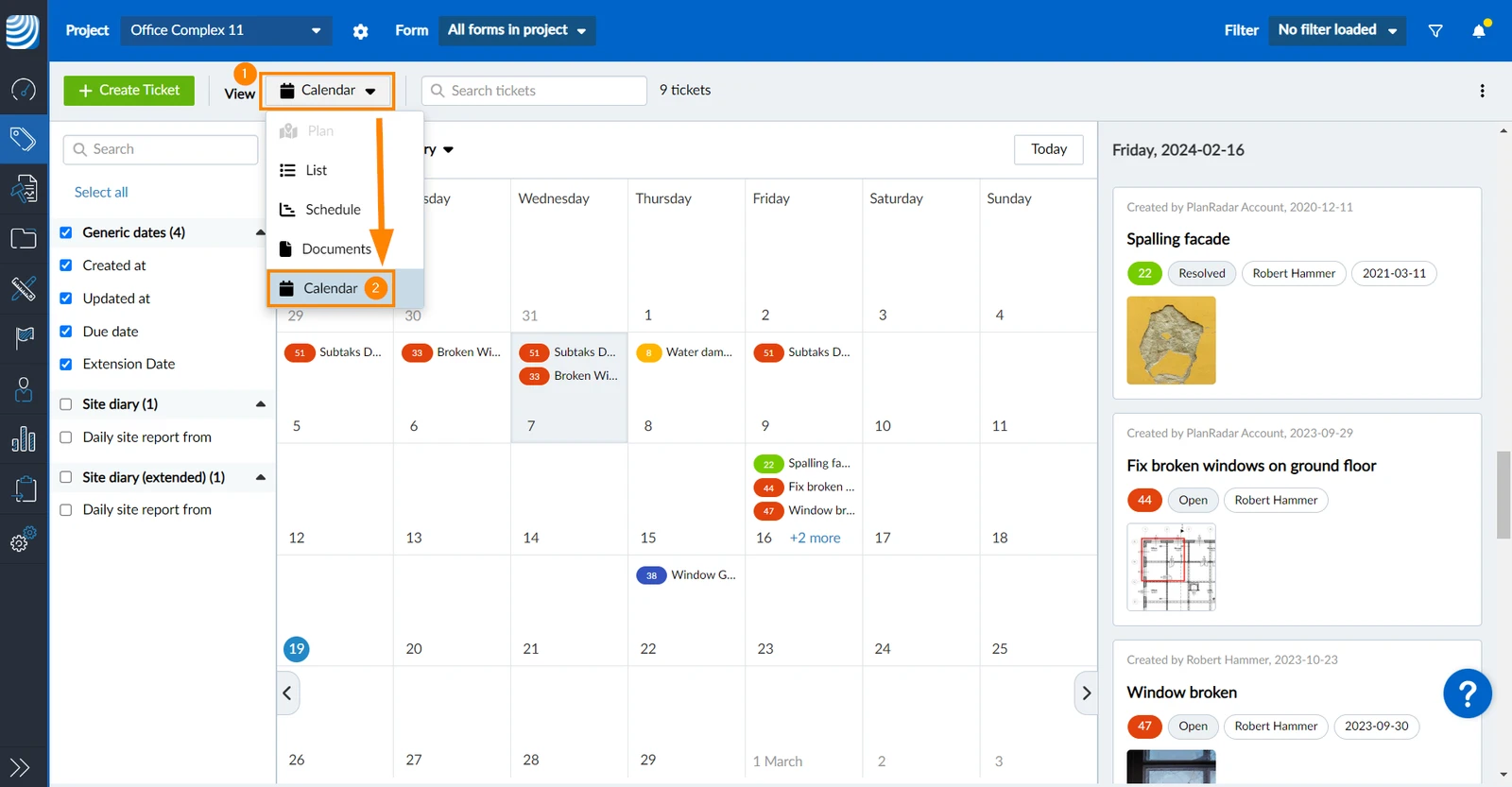The height and width of the screenshot is (787, 1512).
Task: Uncheck the Due date checkbox
Action: coord(66,332)
